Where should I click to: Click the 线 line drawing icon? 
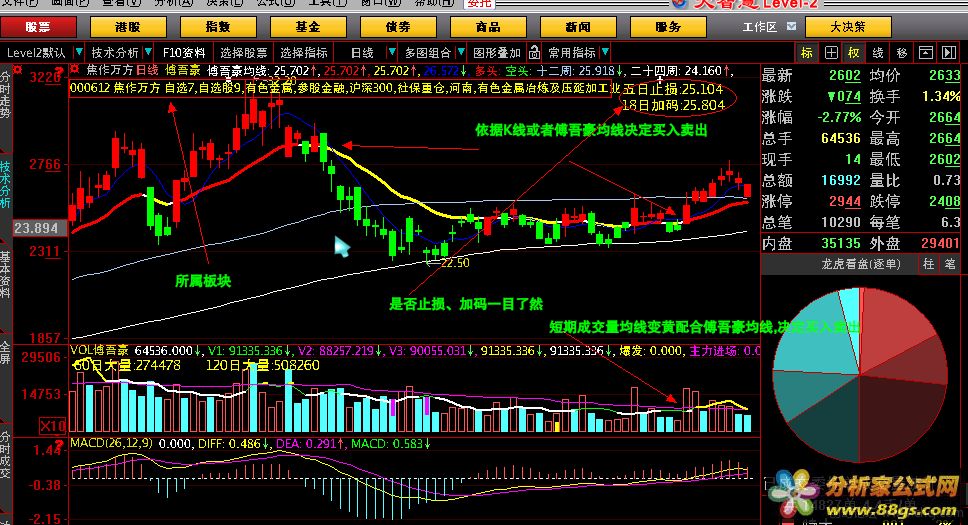click(x=878, y=52)
